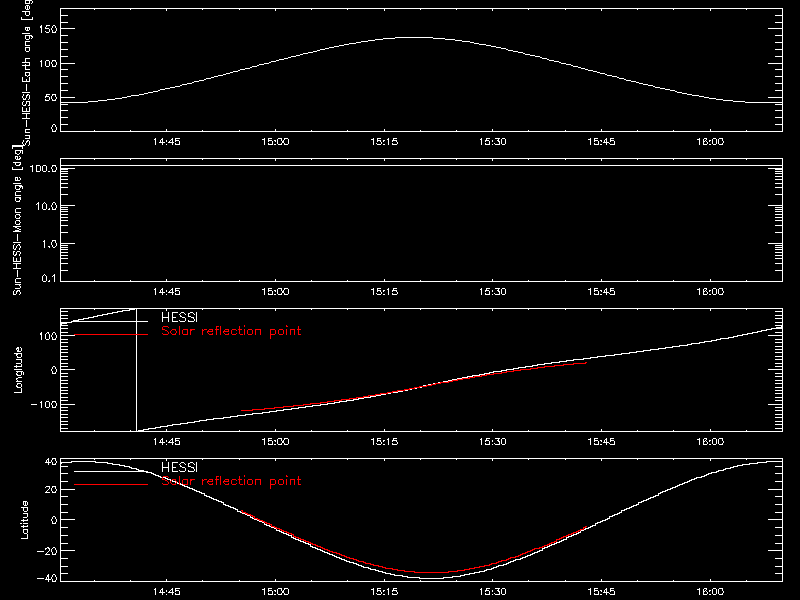Click the -20 tick label on Latitude axis
800x600 pixels.
point(48,551)
